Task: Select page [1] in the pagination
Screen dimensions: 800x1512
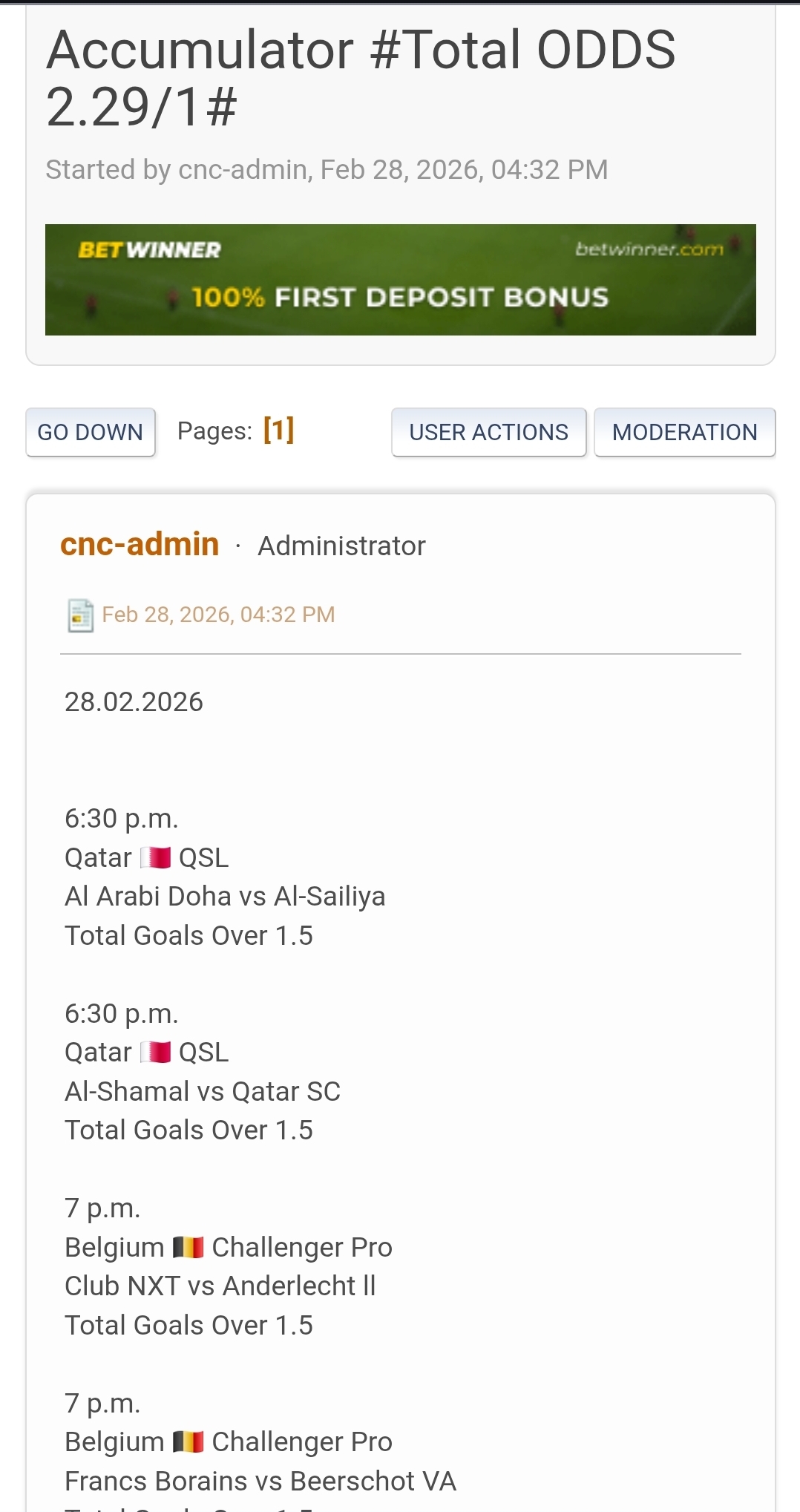Action: 279,431
